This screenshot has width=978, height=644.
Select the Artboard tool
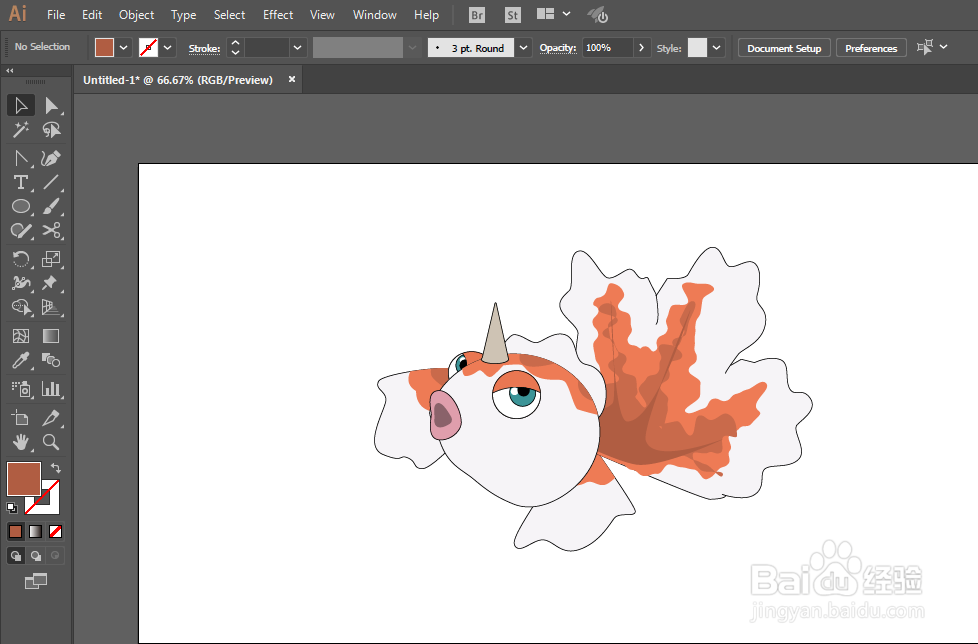pyautogui.click(x=21, y=418)
